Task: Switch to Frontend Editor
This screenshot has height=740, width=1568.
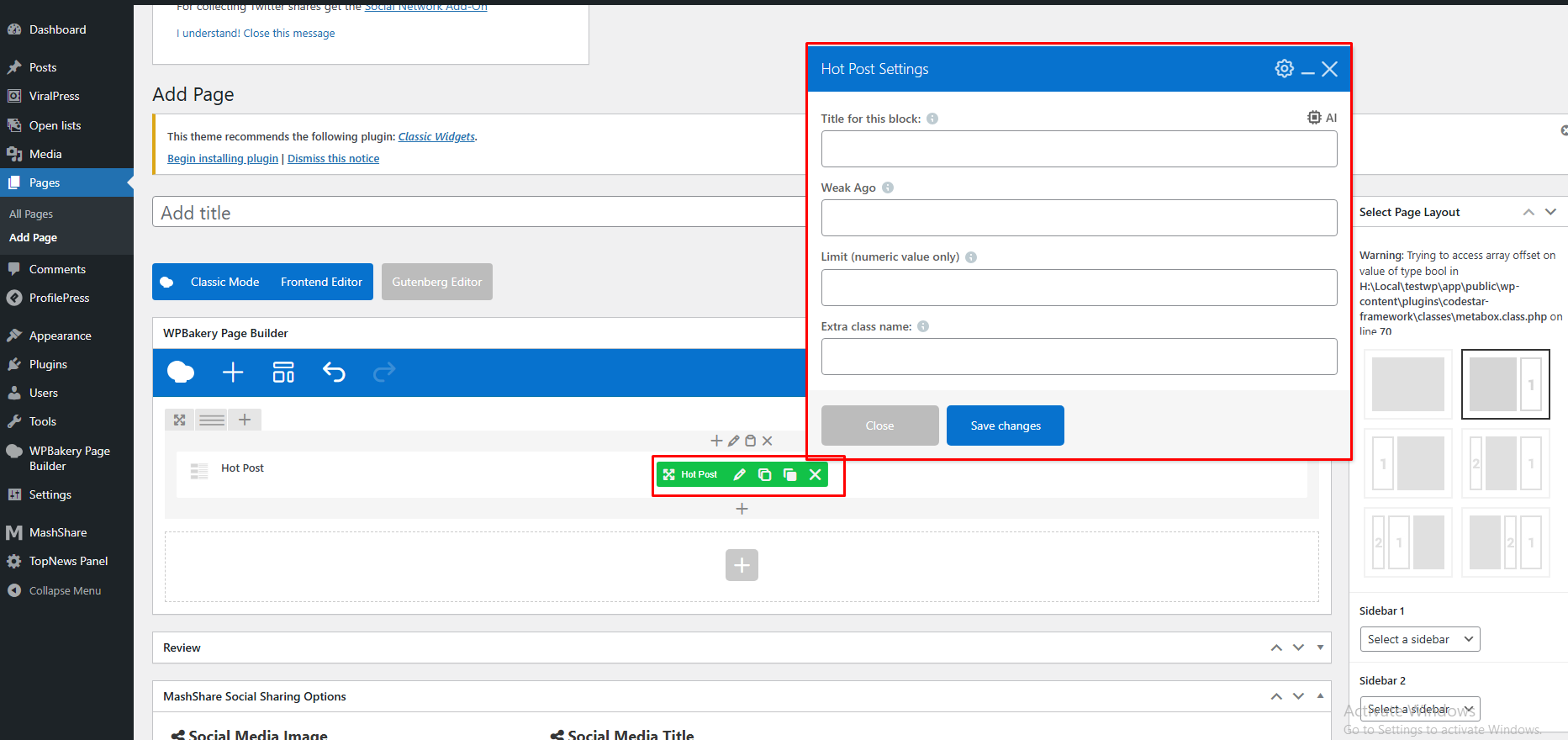Action: pos(321,282)
